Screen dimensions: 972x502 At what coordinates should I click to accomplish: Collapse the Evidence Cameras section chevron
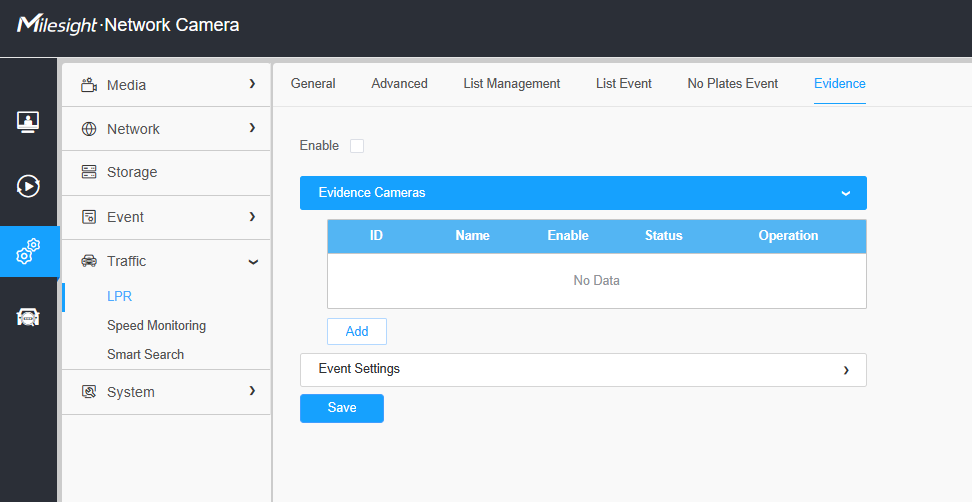[x=846, y=193]
